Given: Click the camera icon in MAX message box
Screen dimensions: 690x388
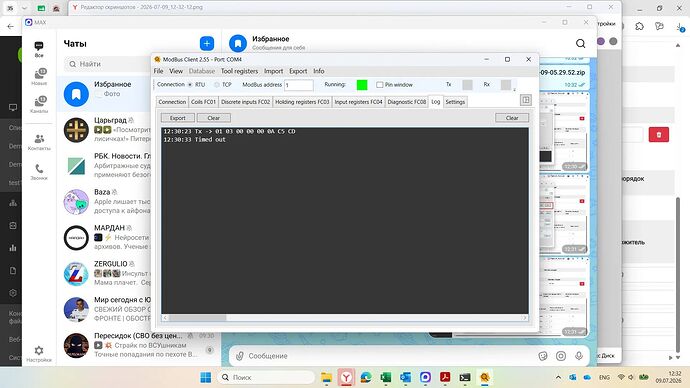Looking at the screenshot, I should [x=561, y=356].
